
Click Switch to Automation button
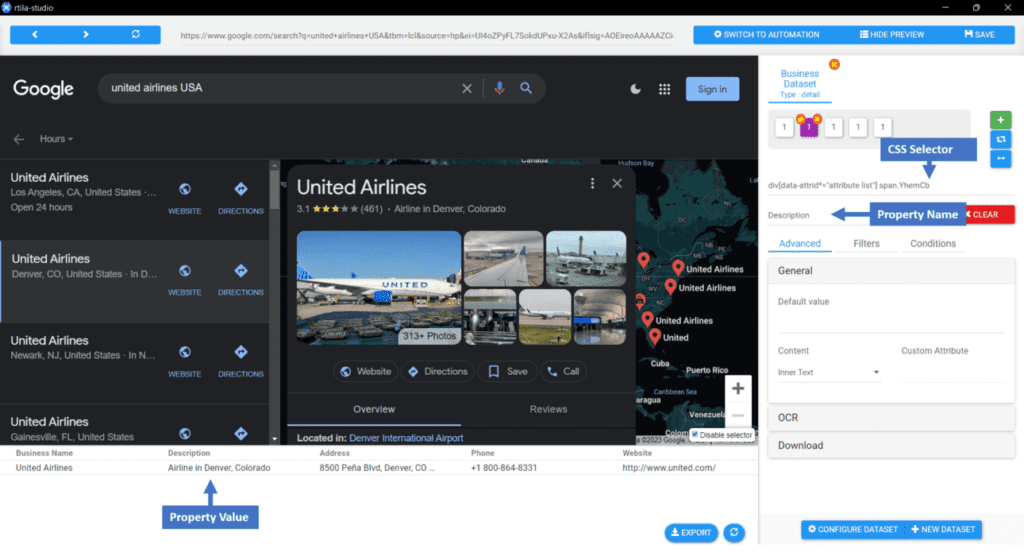766,35
